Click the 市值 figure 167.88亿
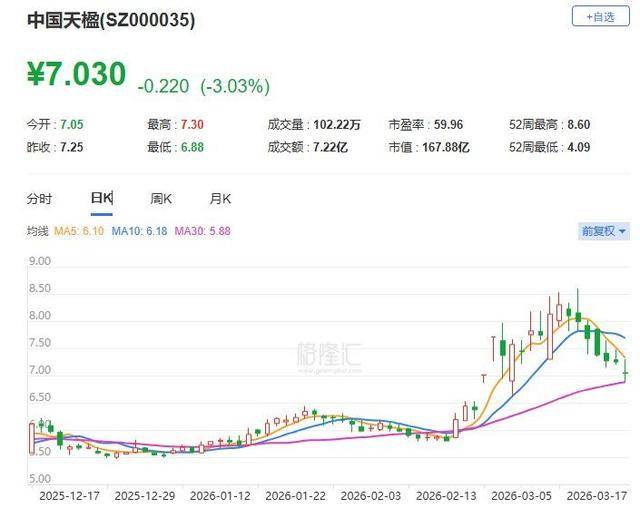The image size is (640, 508). point(443,146)
